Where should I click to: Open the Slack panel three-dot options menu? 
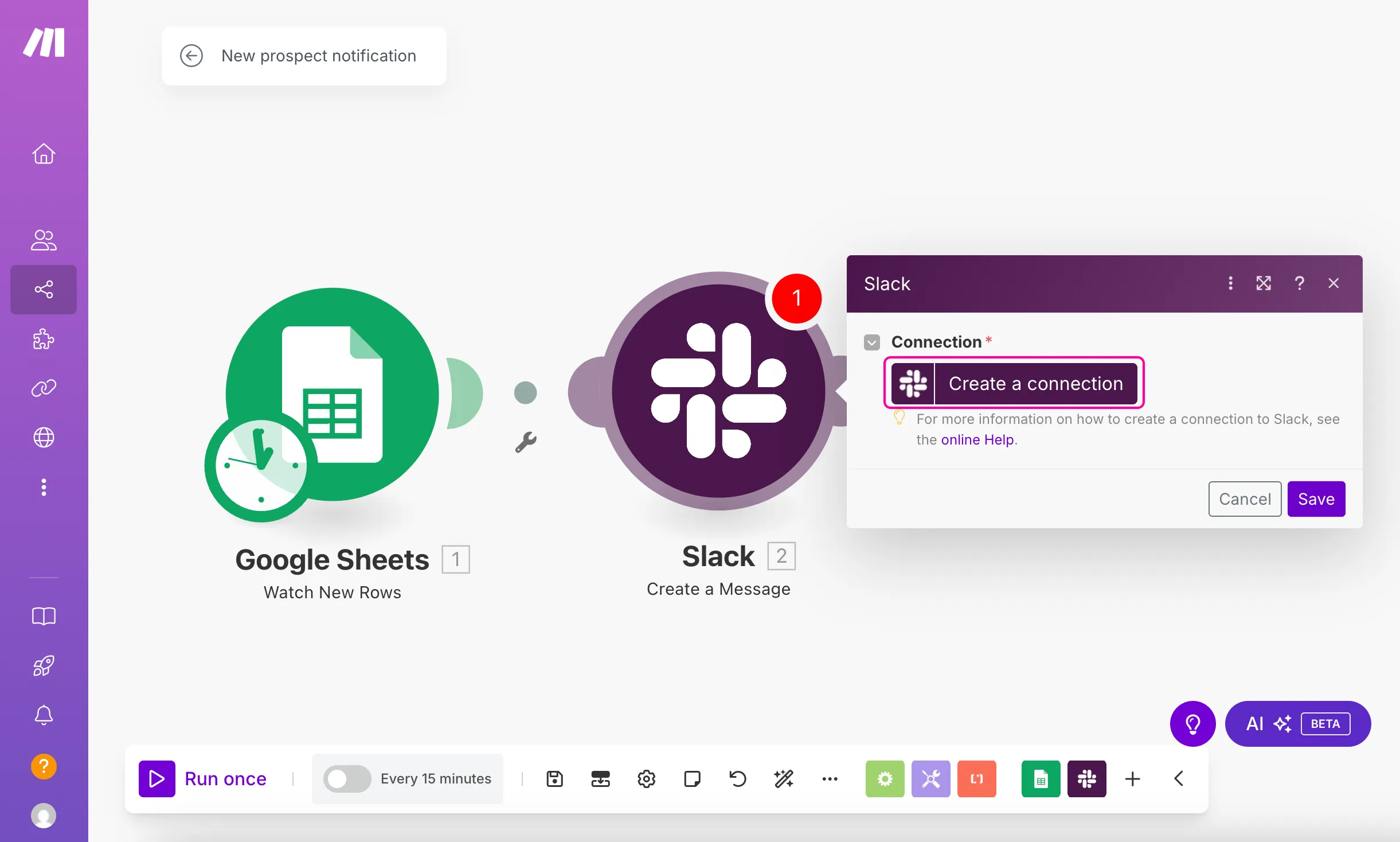point(1230,283)
